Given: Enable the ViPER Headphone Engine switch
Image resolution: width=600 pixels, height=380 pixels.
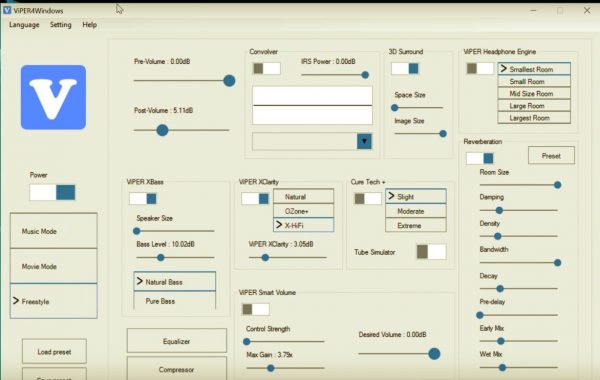Looking at the screenshot, I should [480, 68].
